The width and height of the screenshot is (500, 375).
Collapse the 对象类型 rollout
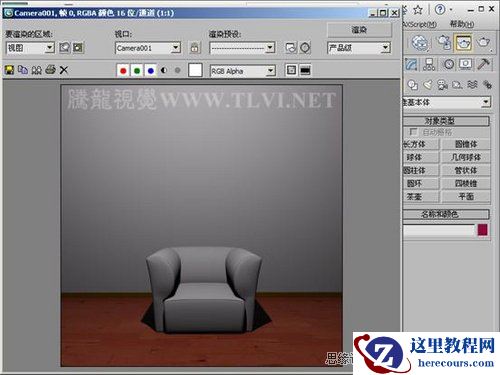tap(446, 121)
